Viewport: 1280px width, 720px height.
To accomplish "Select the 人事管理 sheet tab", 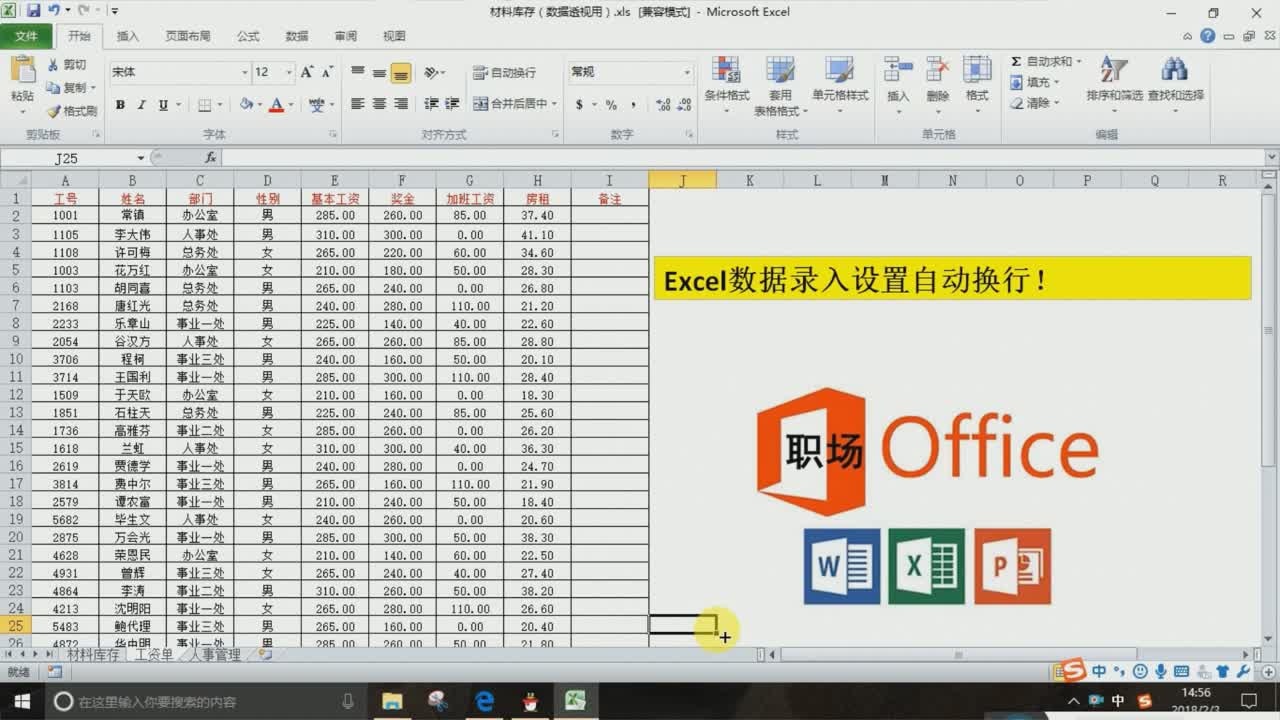I will [215, 655].
